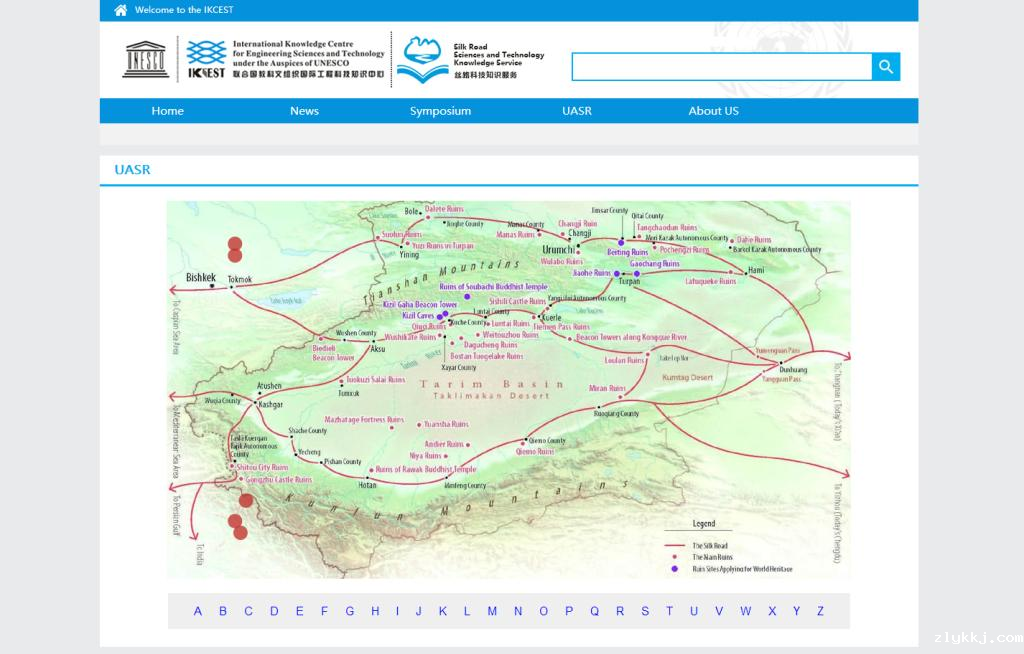This screenshot has height=654, width=1024.
Task: Click the UNESCO logo
Action: click(x=146, y=59)
